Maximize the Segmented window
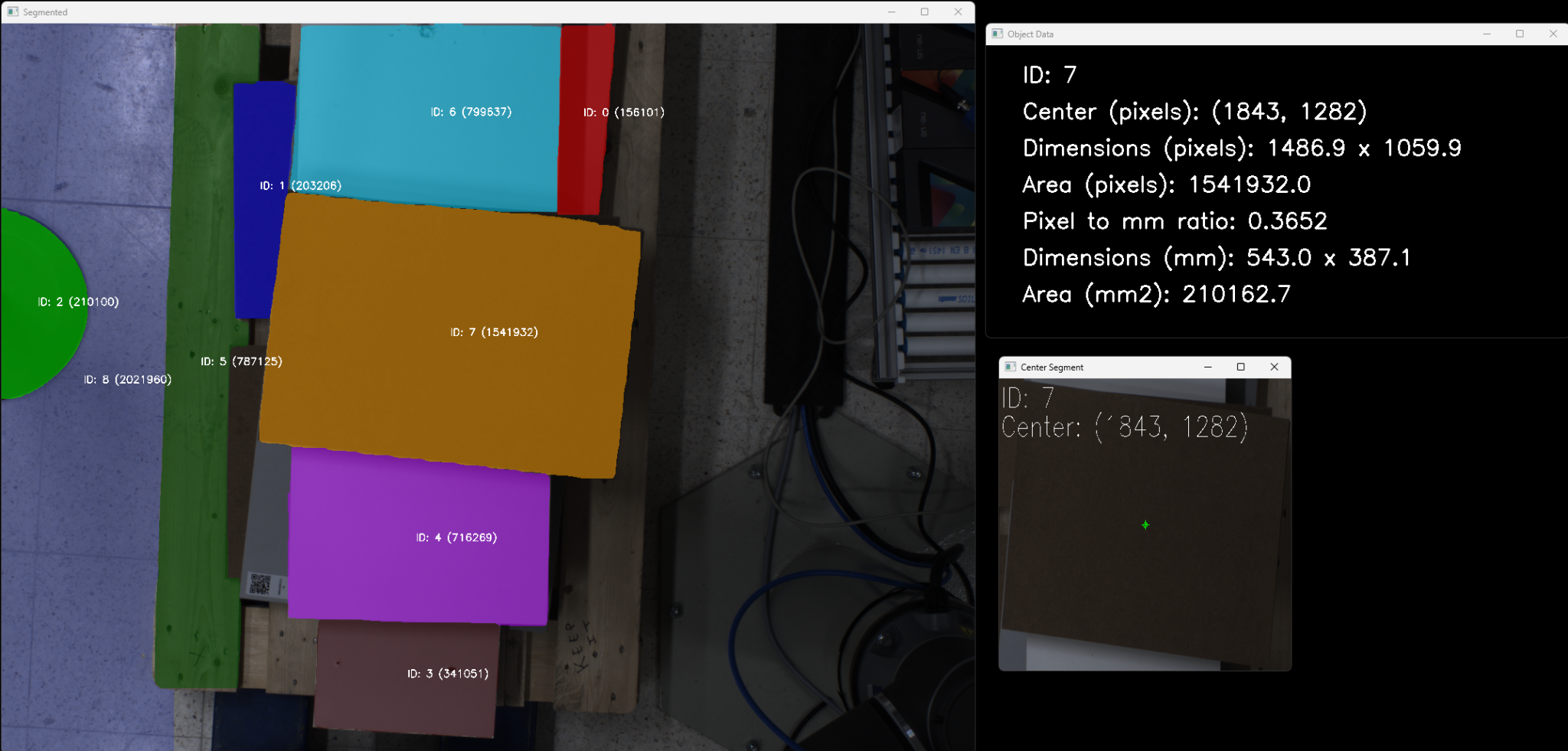The image size is (1568, 751). tap(924, 11)
